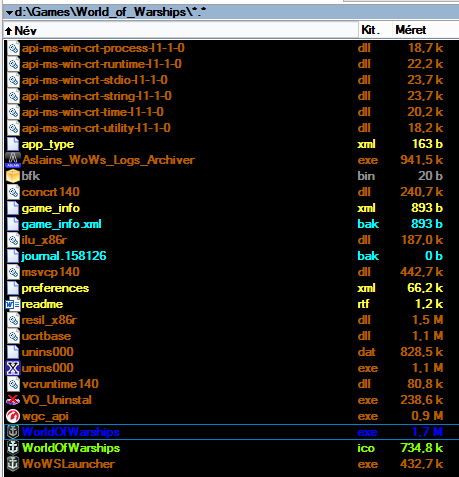Click the 941,5 k size value
This screenshot has width=459, height=477.
[x=422, y=160]
